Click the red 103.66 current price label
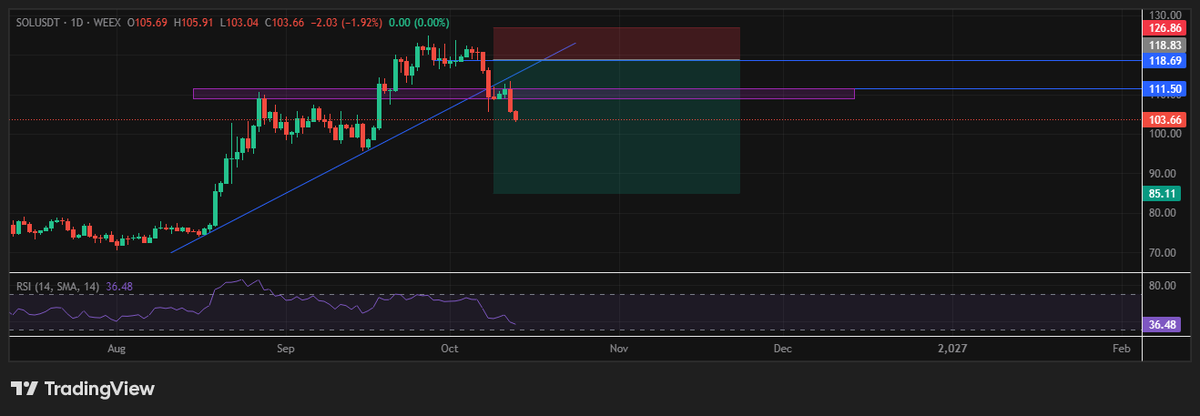 coord(1166,120)
